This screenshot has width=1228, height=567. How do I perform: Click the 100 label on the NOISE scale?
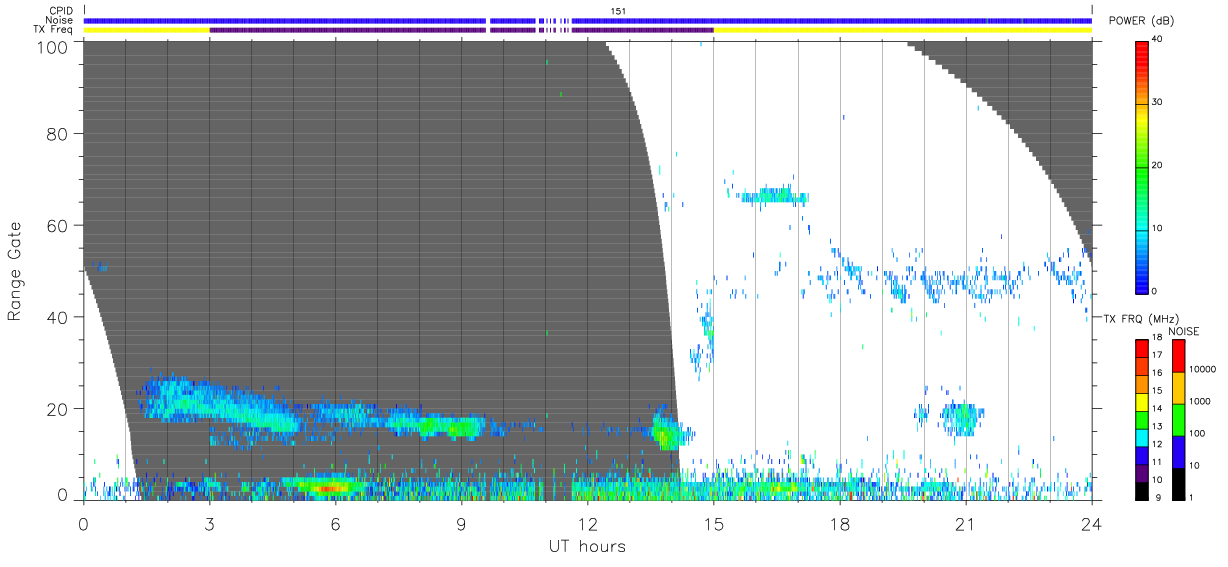1198,433
